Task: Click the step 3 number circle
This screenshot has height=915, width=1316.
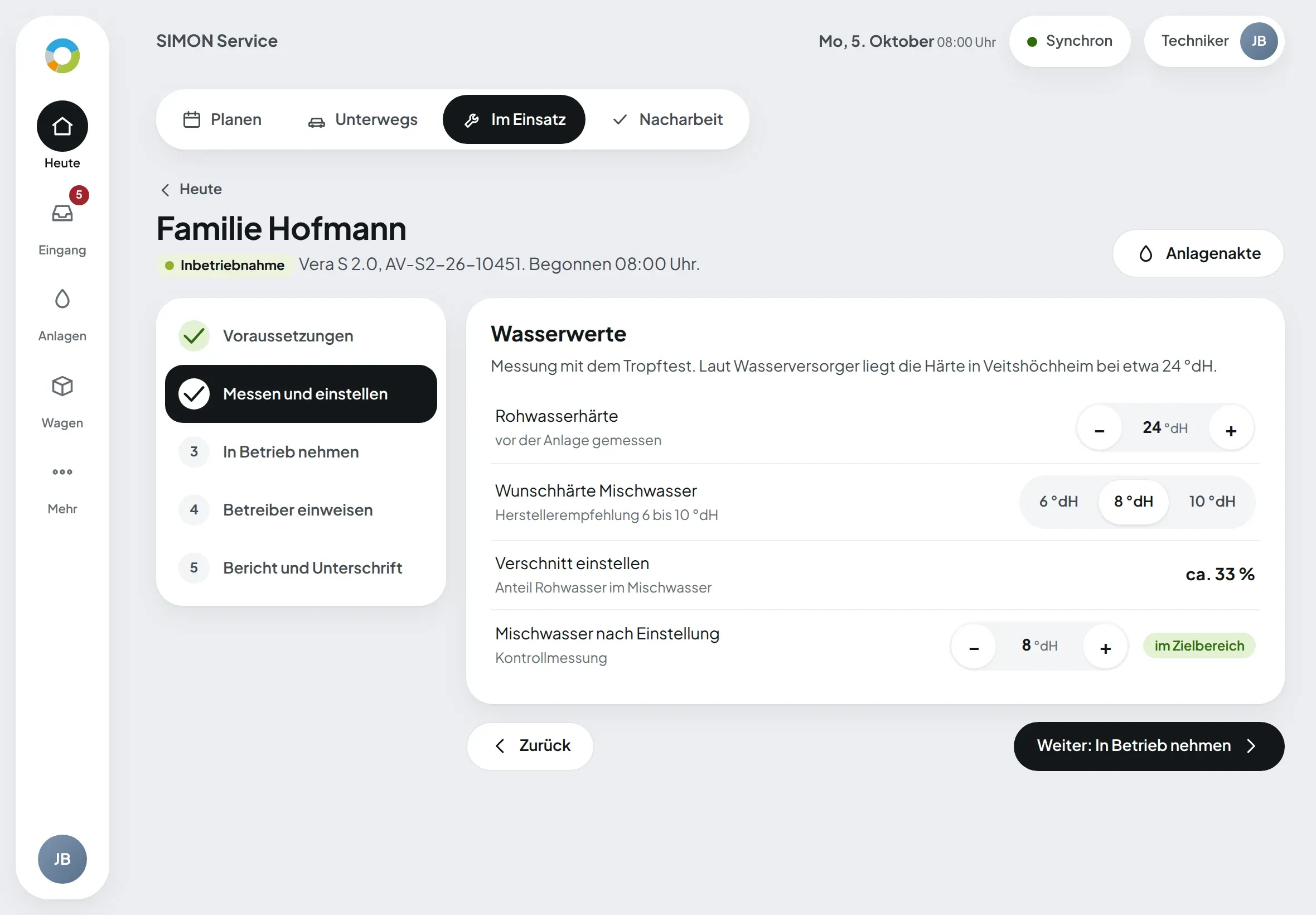Action: tap(194, 452)
